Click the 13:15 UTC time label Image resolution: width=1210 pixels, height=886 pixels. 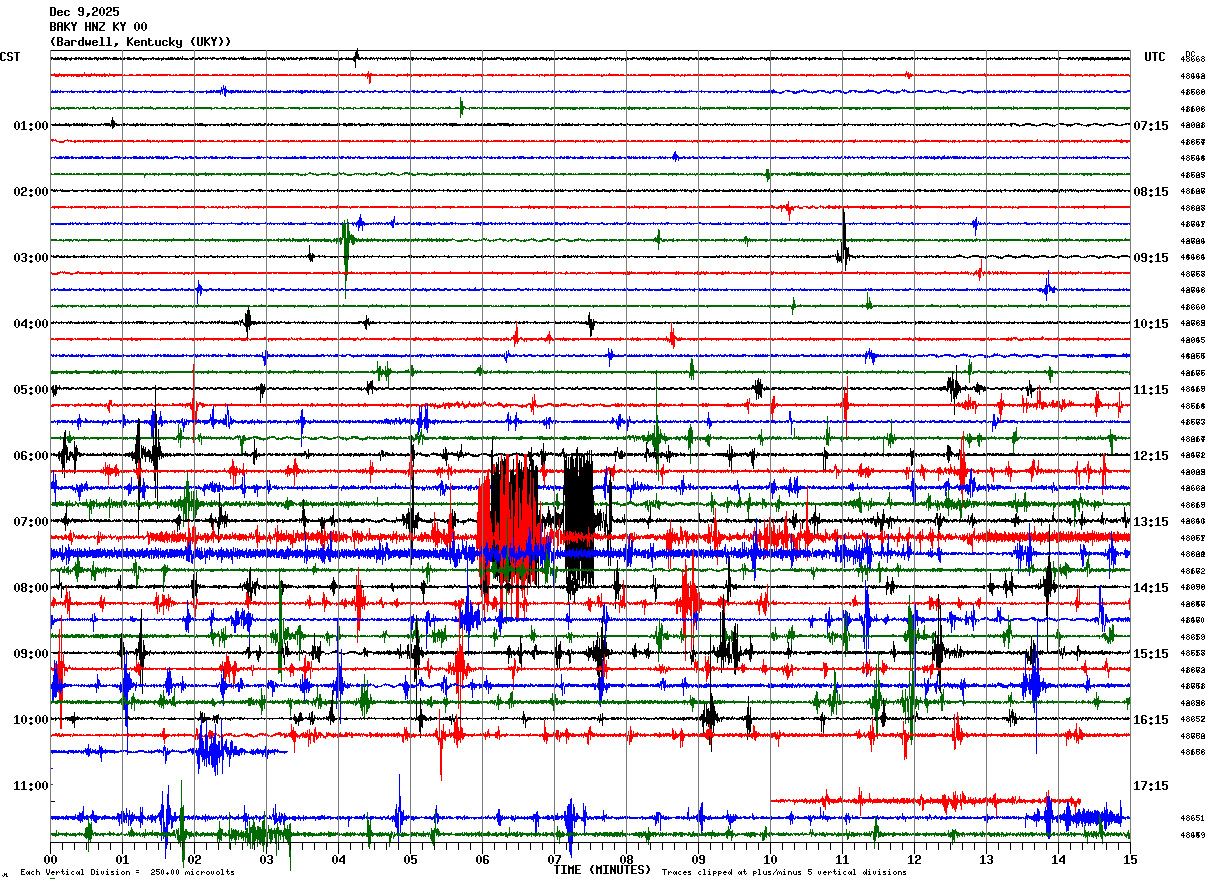[1151, 522]
